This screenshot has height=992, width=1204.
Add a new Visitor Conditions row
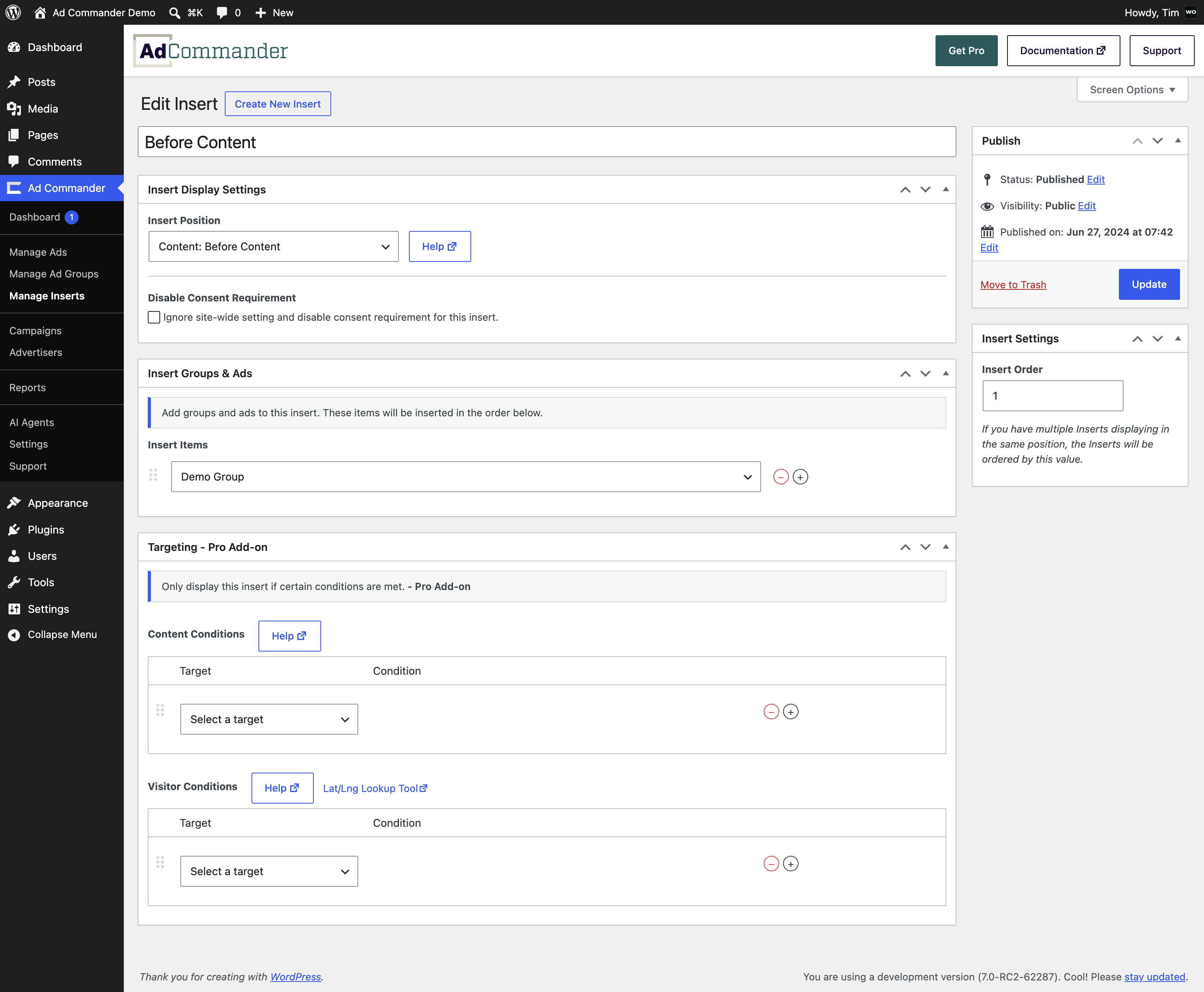[790, 864]
